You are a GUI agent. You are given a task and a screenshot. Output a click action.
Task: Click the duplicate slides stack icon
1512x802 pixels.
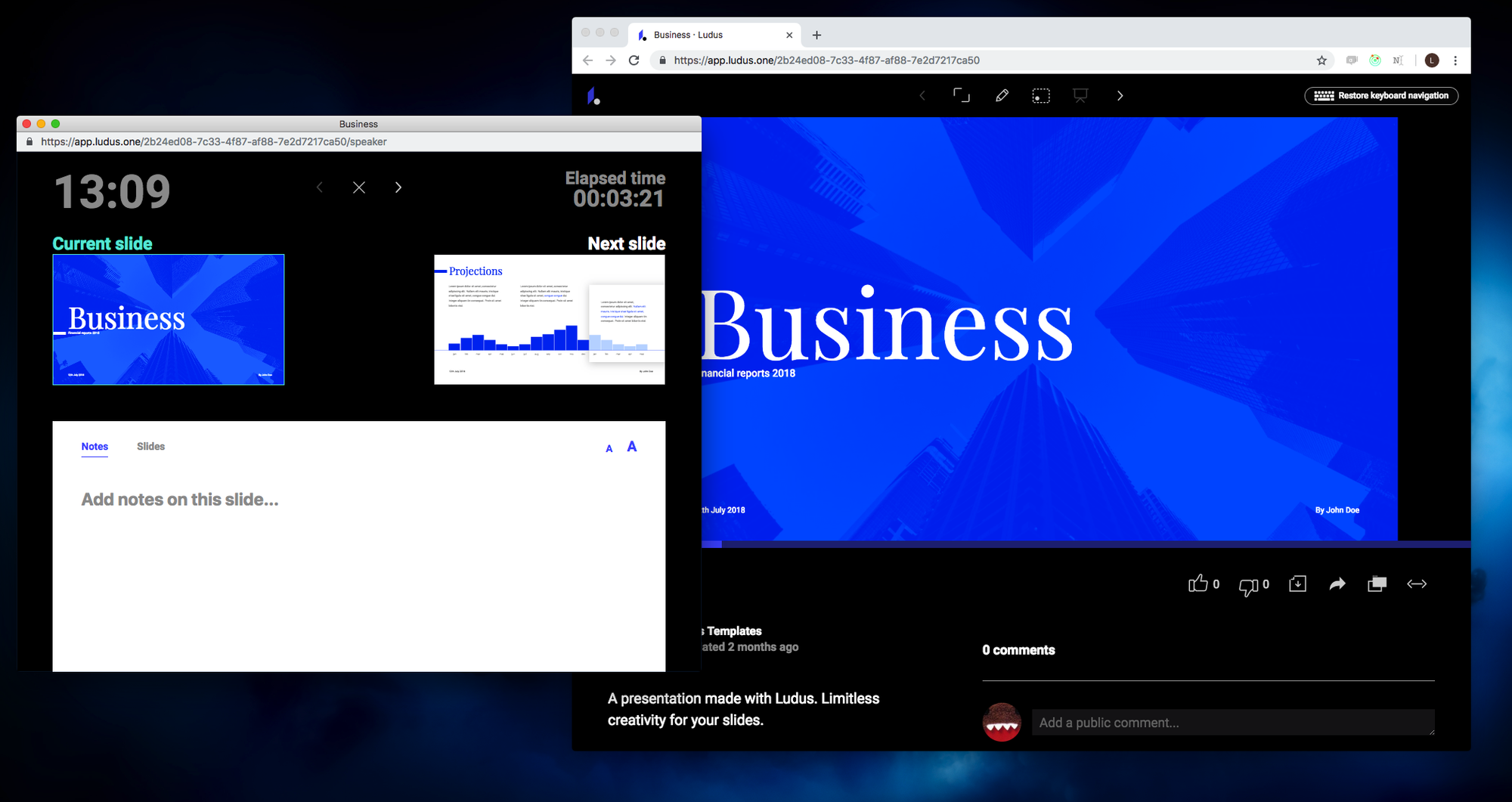1377,584
